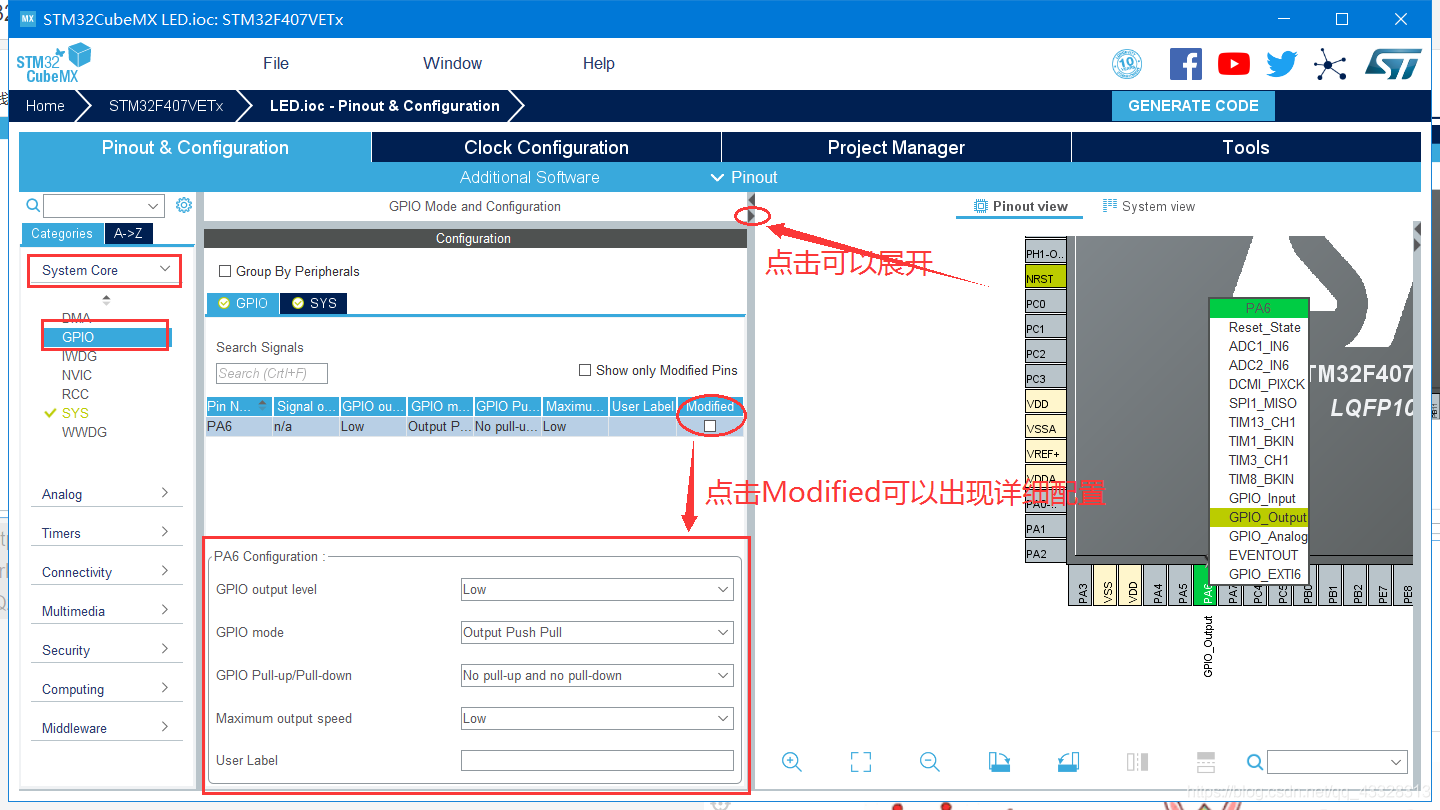This screenshot has width=1440, height=810.
Task: Expand the Timers category
Action: pos(106,533)
